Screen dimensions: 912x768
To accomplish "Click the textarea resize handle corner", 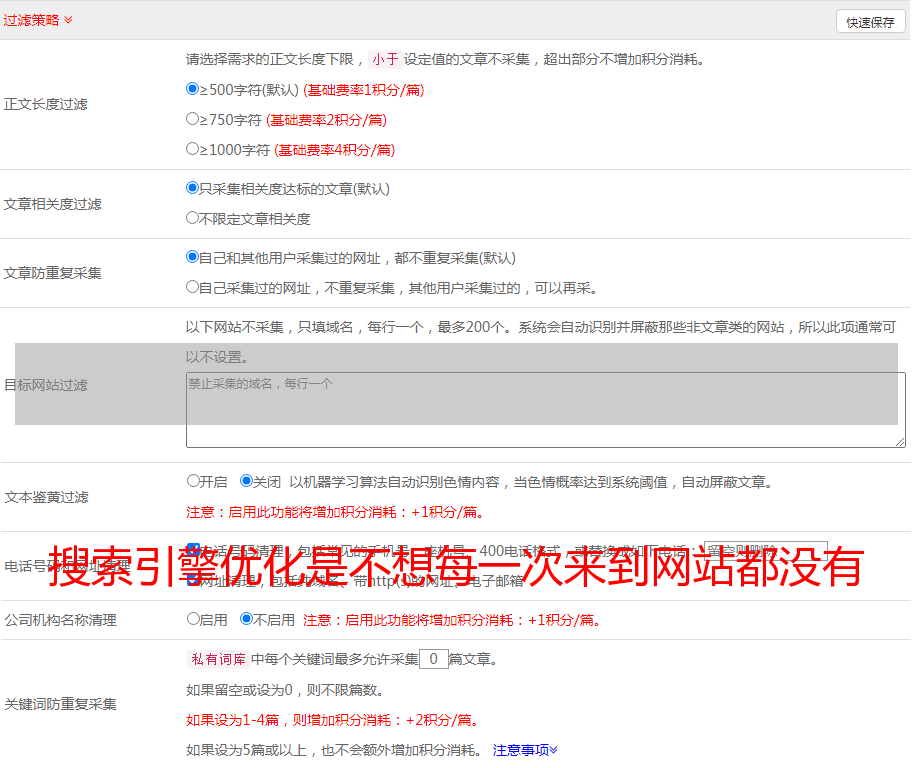I will point(900,442).
